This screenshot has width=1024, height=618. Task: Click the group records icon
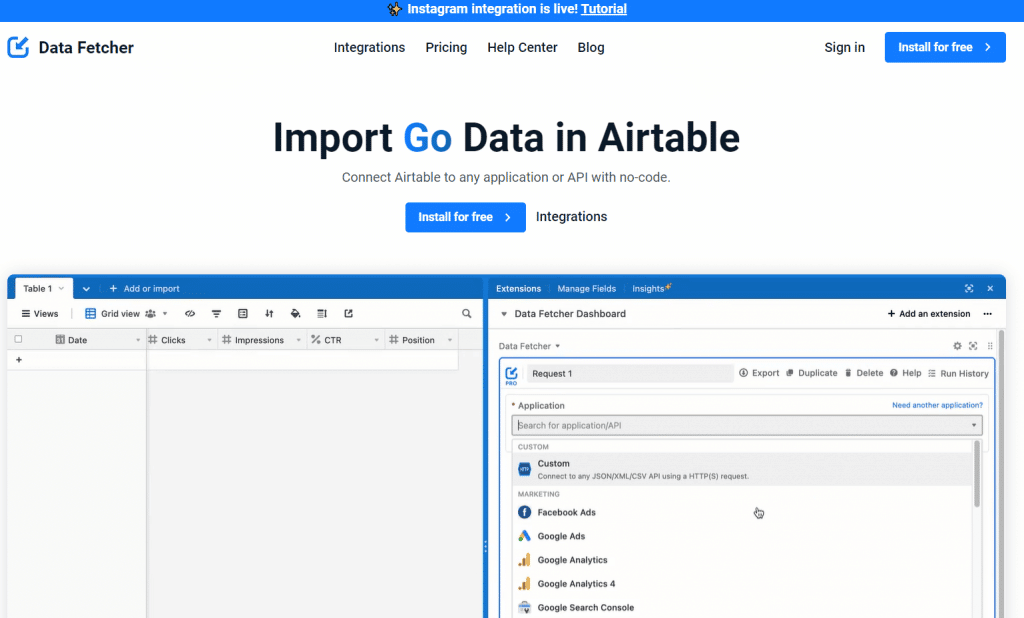click(x=243, y=314)
